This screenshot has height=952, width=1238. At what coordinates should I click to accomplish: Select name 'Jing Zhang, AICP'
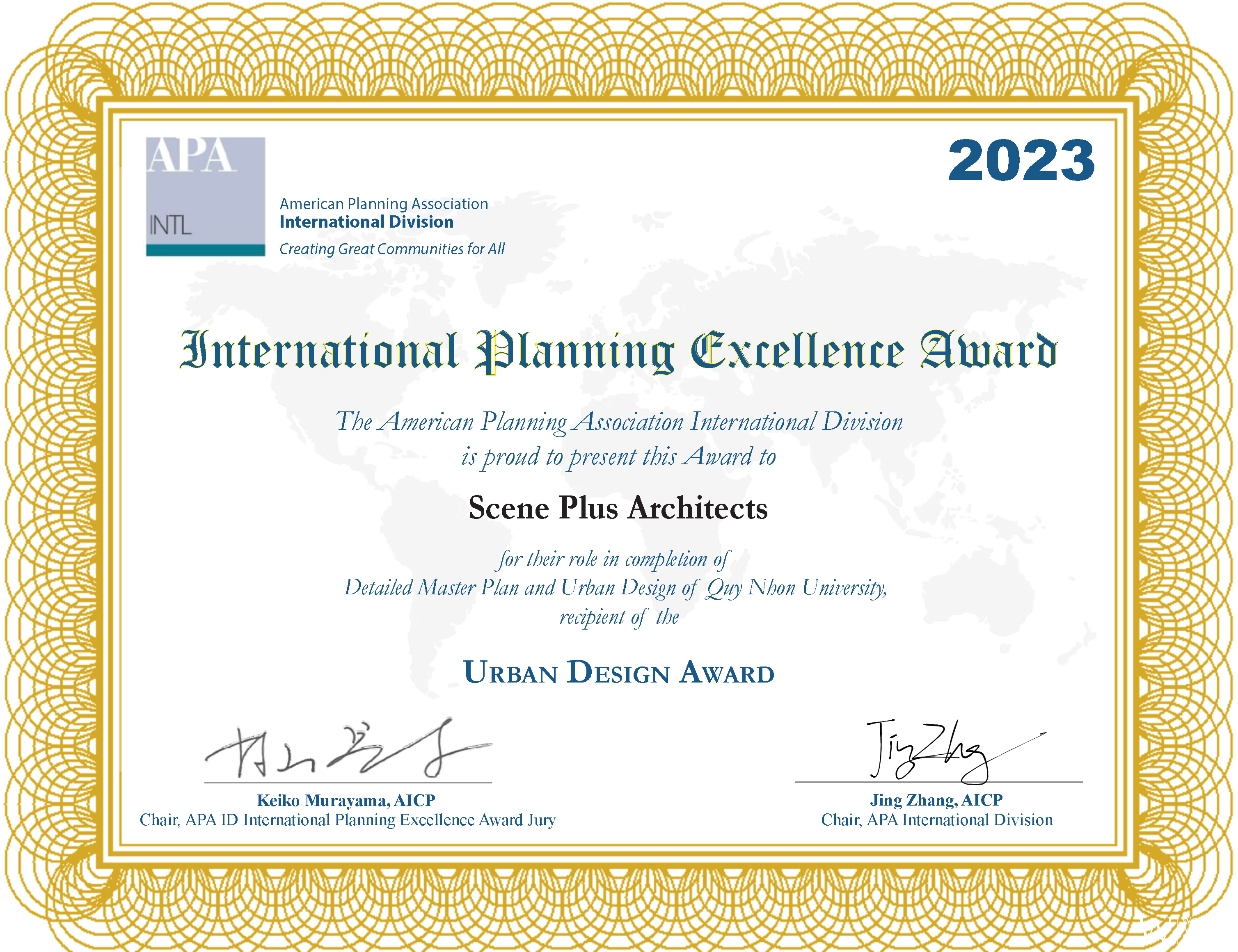(x=936, y=800)
